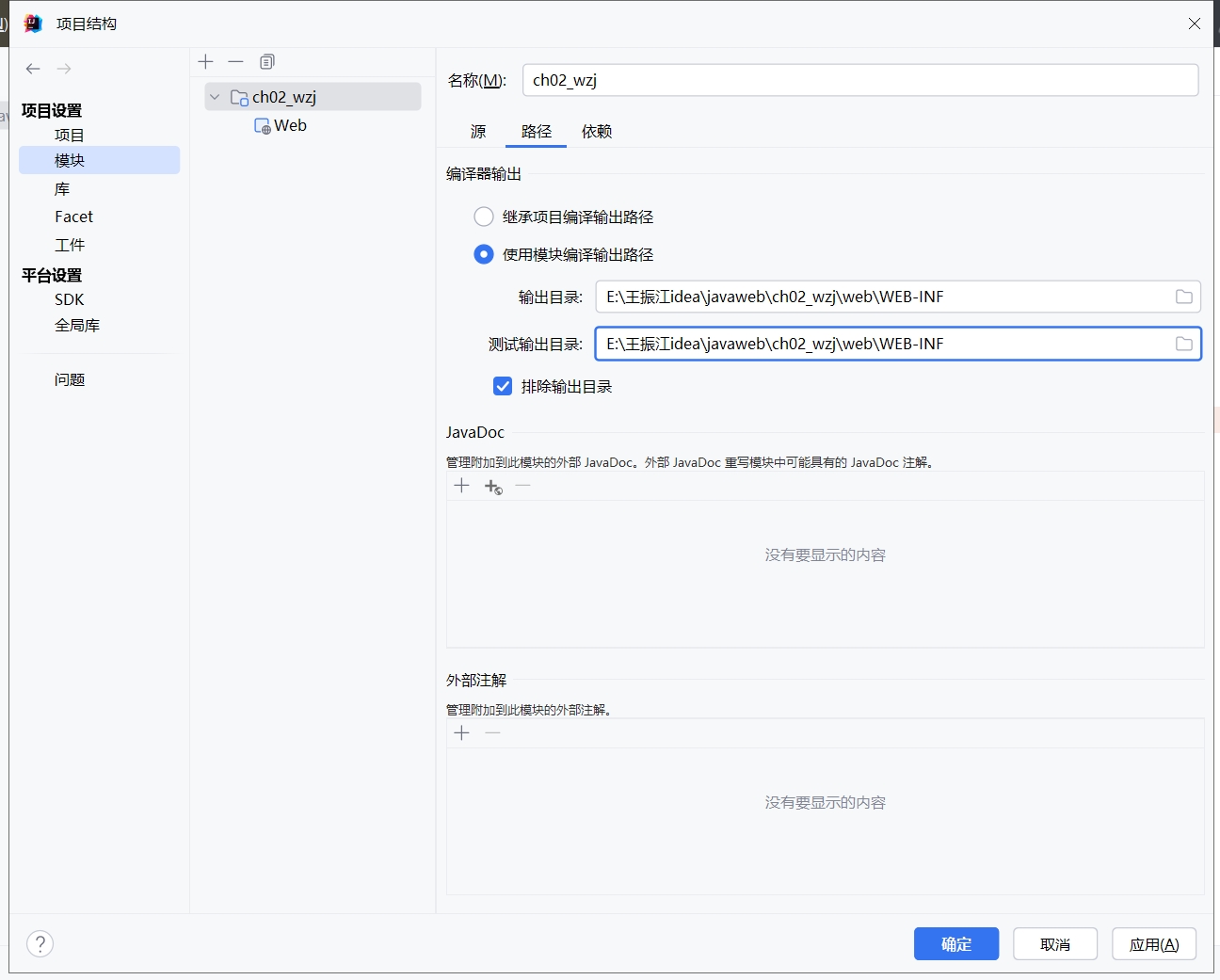Click the remove module minus icon
The width and height of the screenshot is (1220, 980).
click(236, 62)
